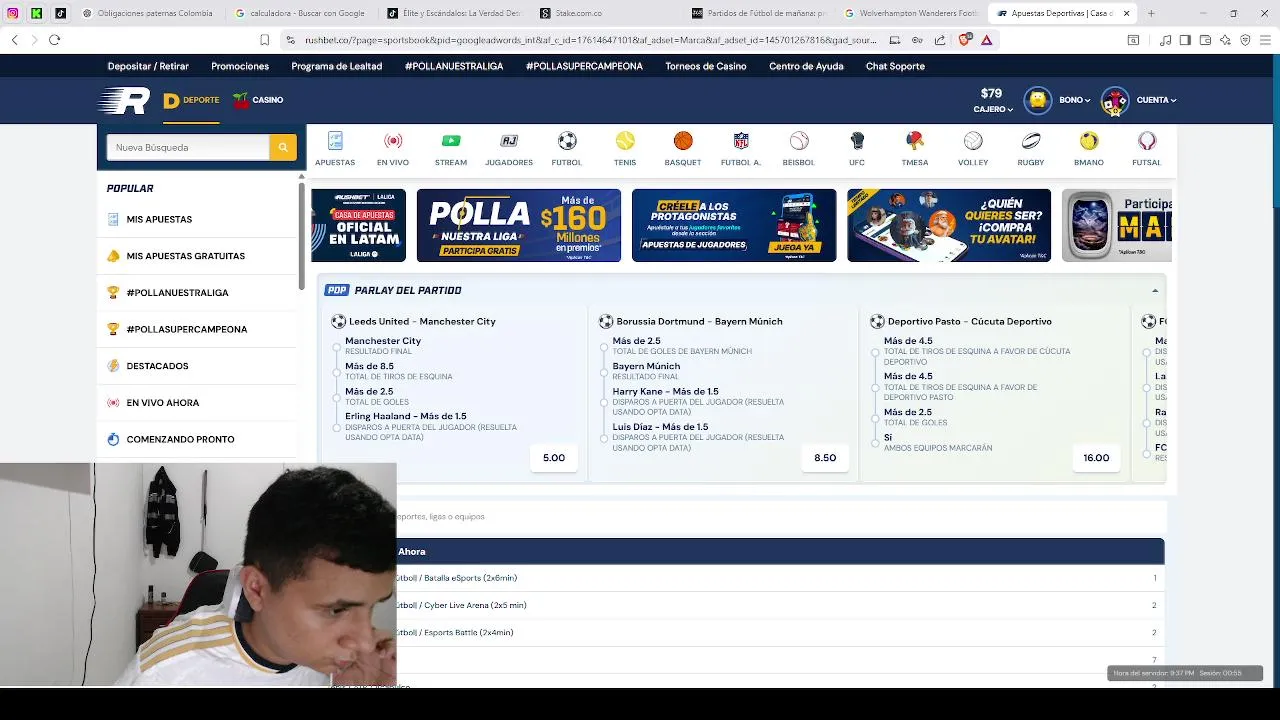The width and height of the screenshot is (1280, 720).
Task: Click the orange search magnifier button
Action: (x=283, y=147)
